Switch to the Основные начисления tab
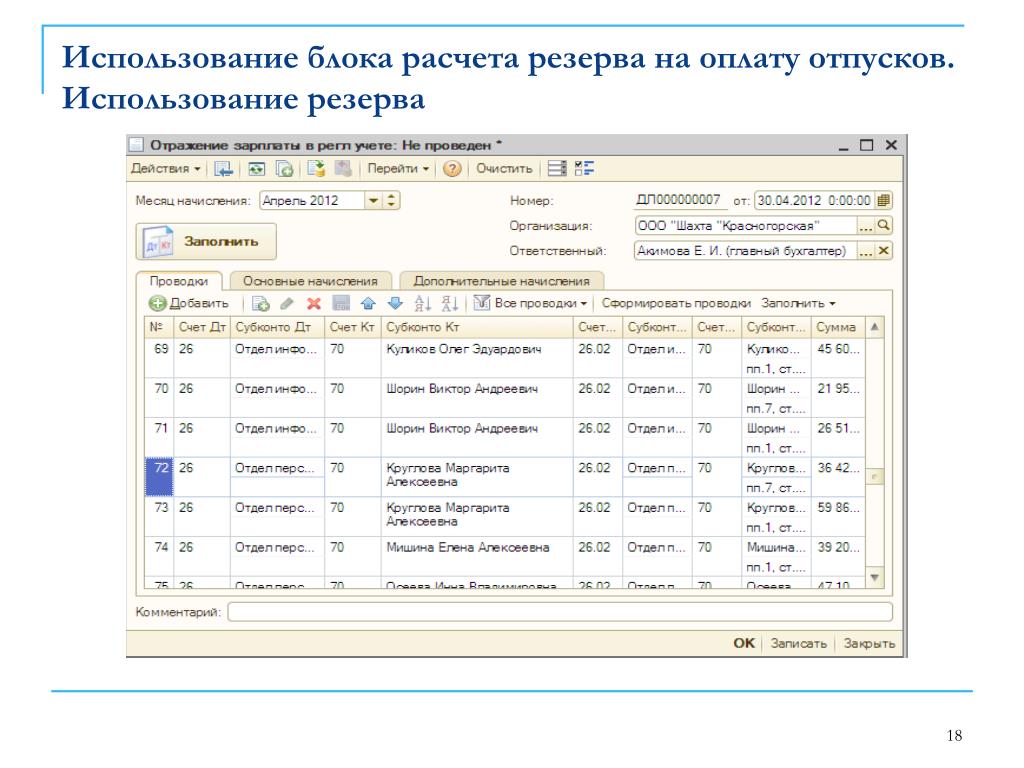 pyautogui.click(x=310, y=281)
